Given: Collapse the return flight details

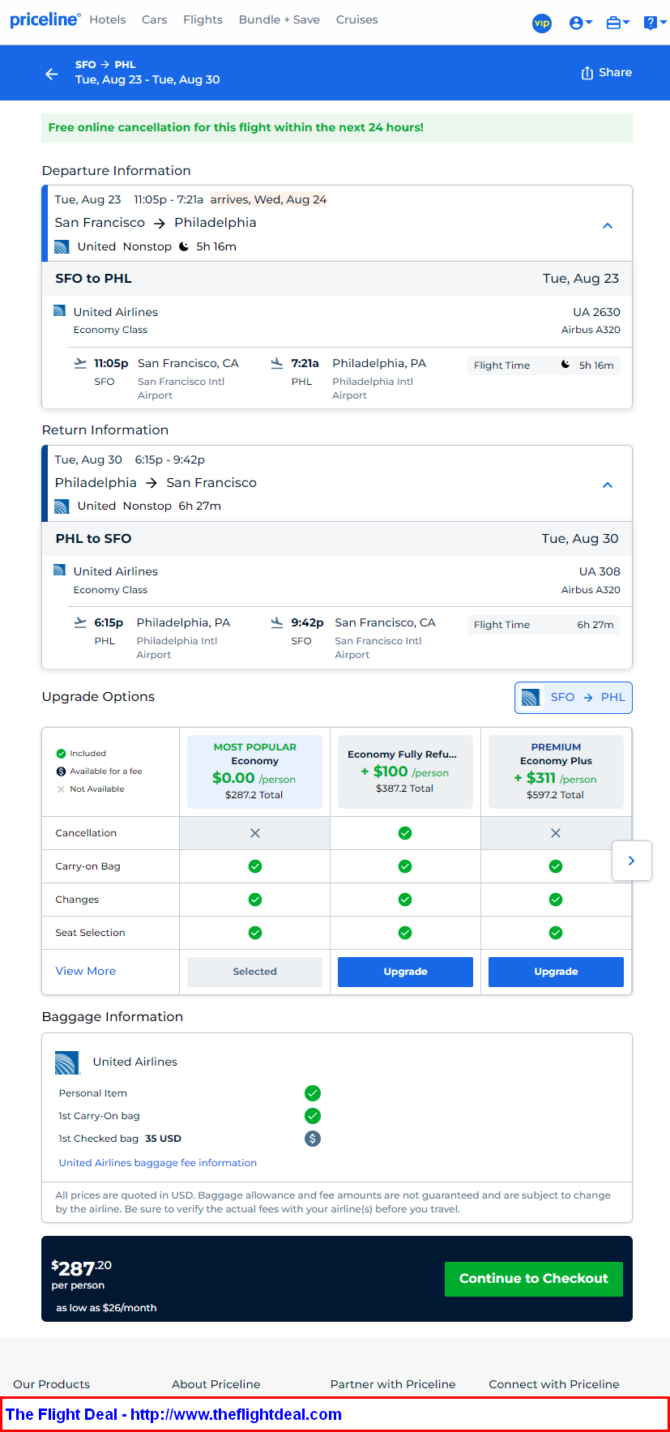Looking at the screenshot, I should point(607,485).
